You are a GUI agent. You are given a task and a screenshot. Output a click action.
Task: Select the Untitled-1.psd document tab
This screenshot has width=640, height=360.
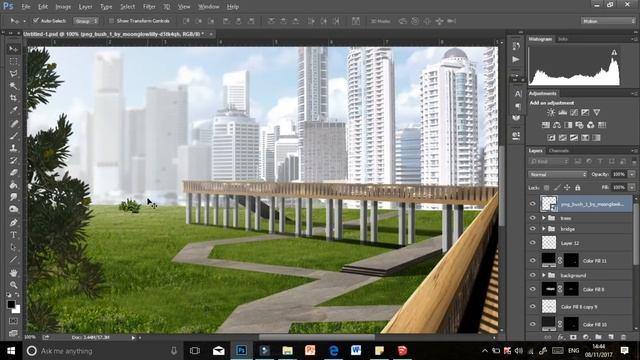113,34
